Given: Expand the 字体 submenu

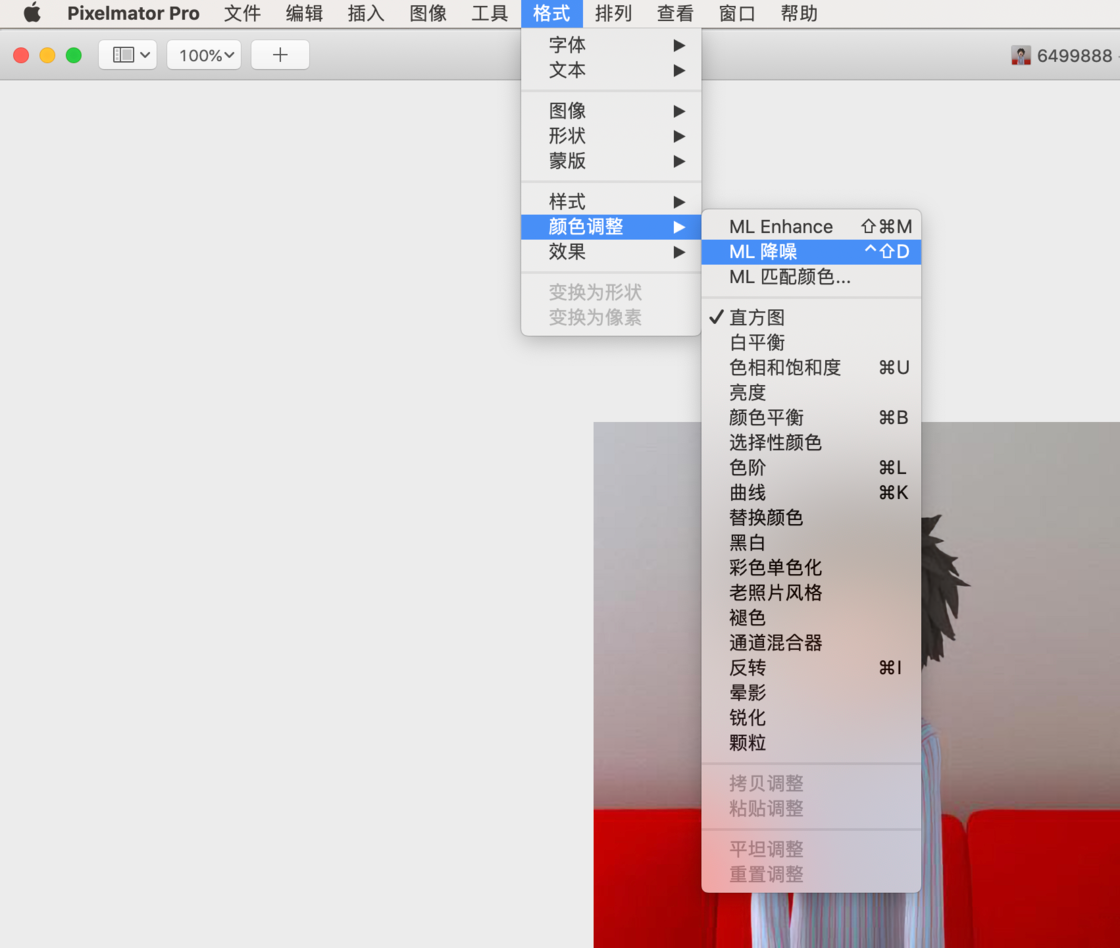Looking at the screenshot, I should tap(611, 45).
